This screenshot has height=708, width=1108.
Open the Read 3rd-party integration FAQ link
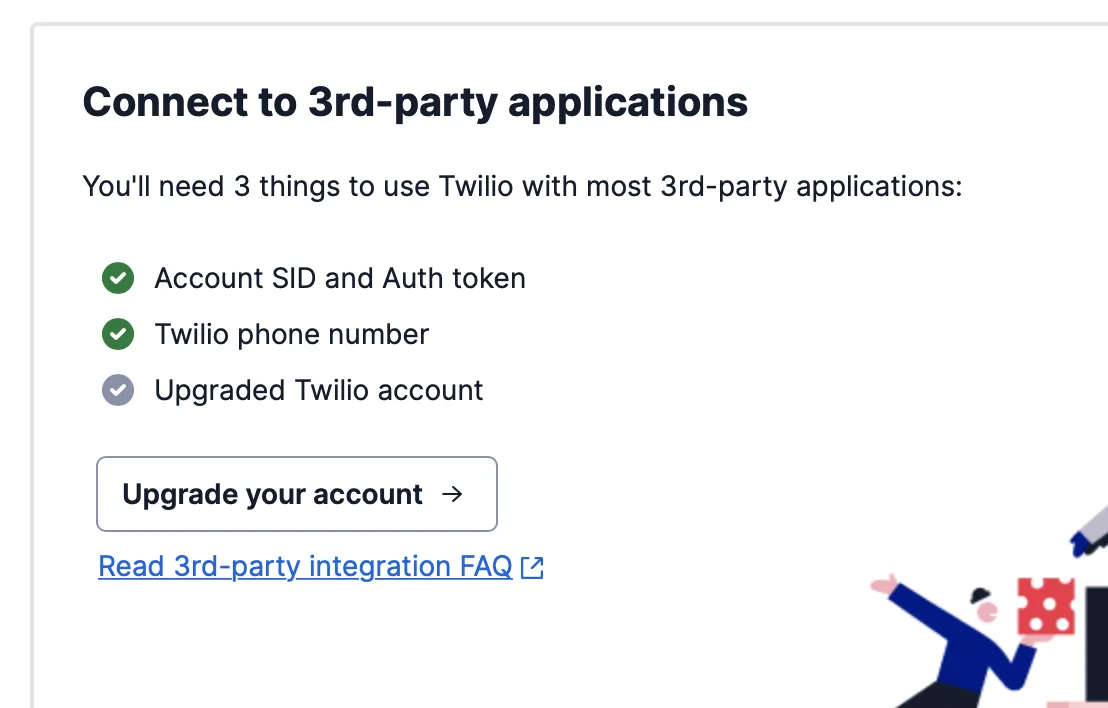pyautogui.click(x=321, y=567)
